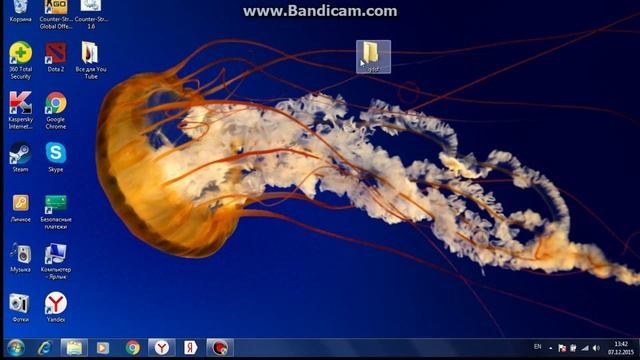Select the Counter-Strike Global Offensive shortcut
Screen dimensions: 640x360
[56, 14]
